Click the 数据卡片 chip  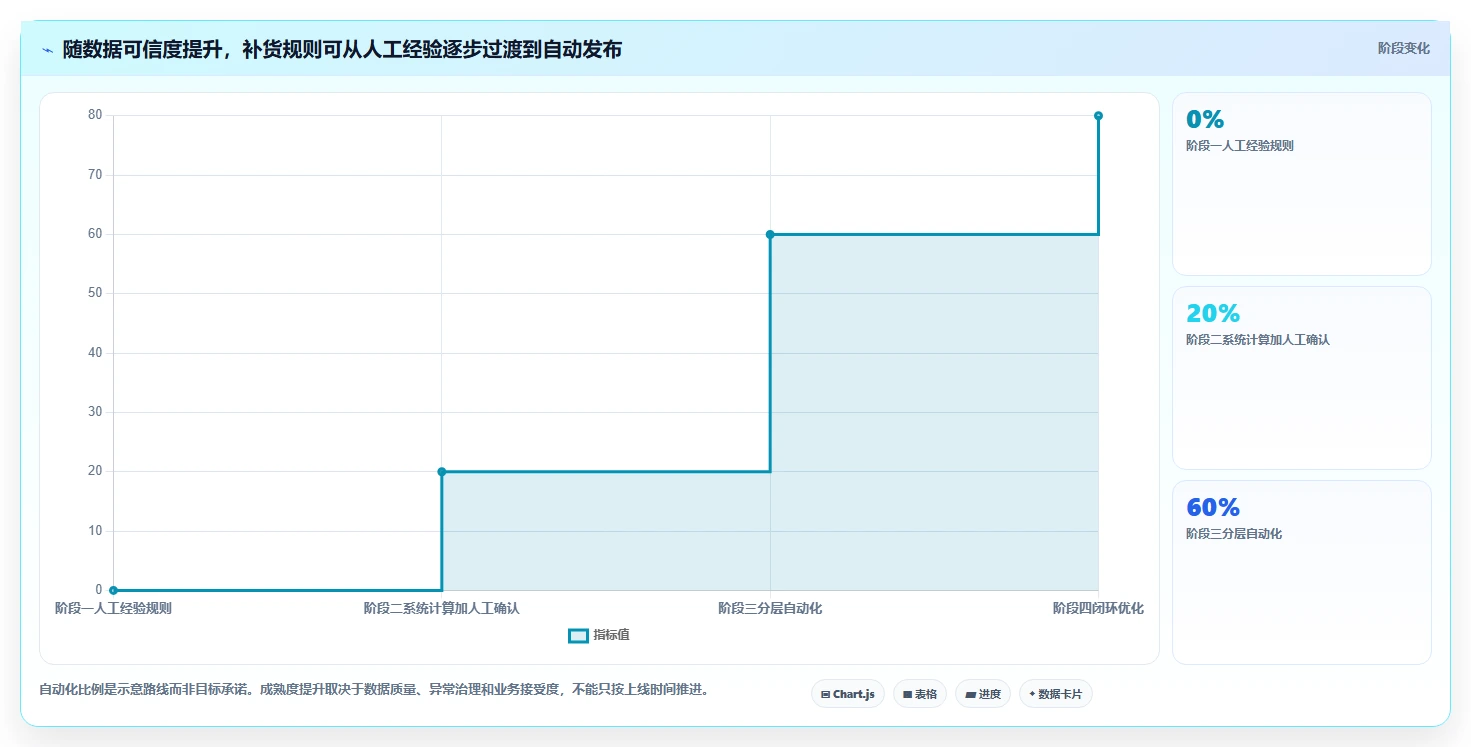click(x=1055, y=694)
